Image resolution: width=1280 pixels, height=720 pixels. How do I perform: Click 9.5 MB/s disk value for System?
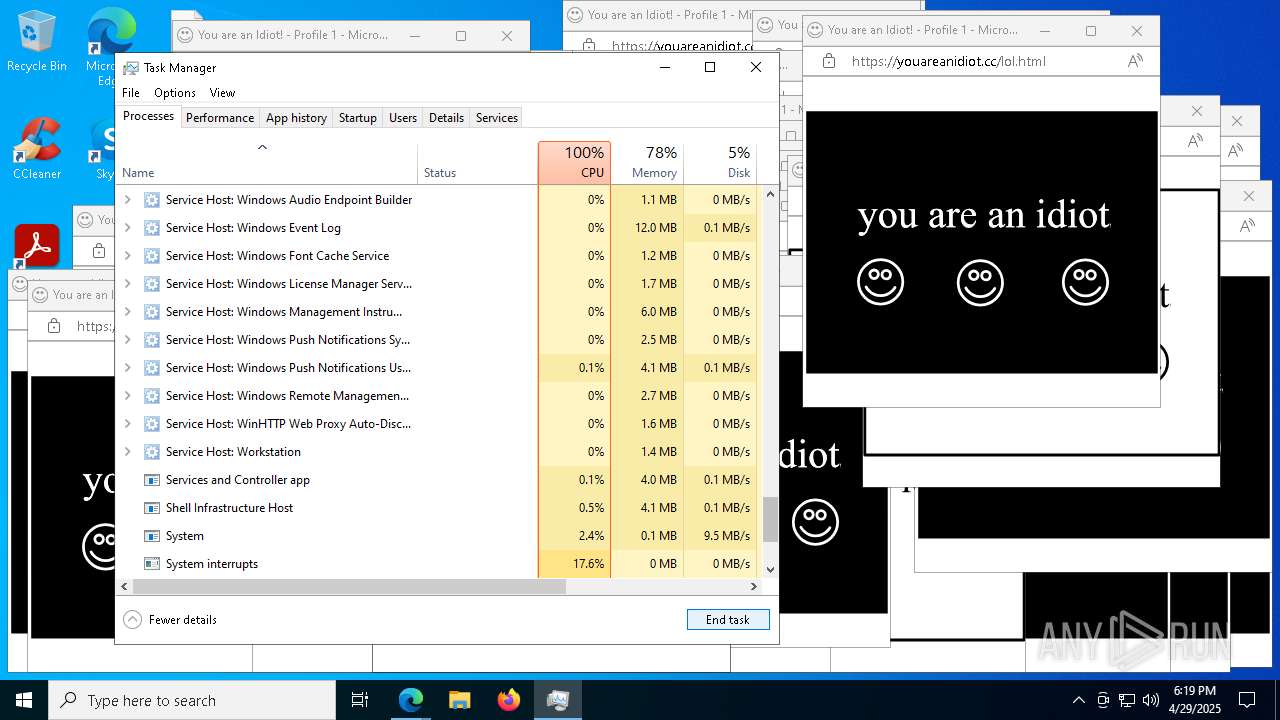pos(727,536)
